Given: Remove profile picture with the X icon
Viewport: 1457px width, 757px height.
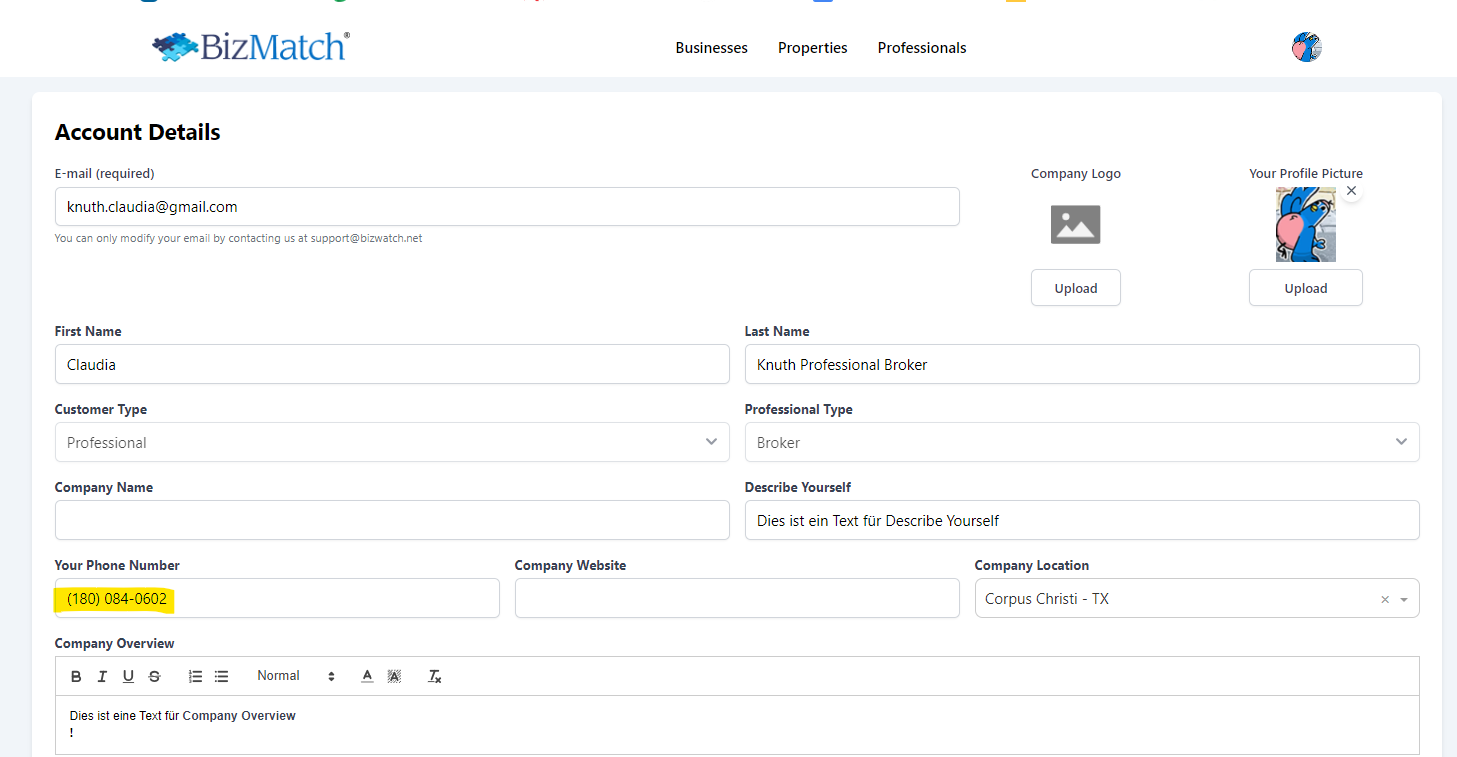Looking at the screenshot, I should (1351, 190).
